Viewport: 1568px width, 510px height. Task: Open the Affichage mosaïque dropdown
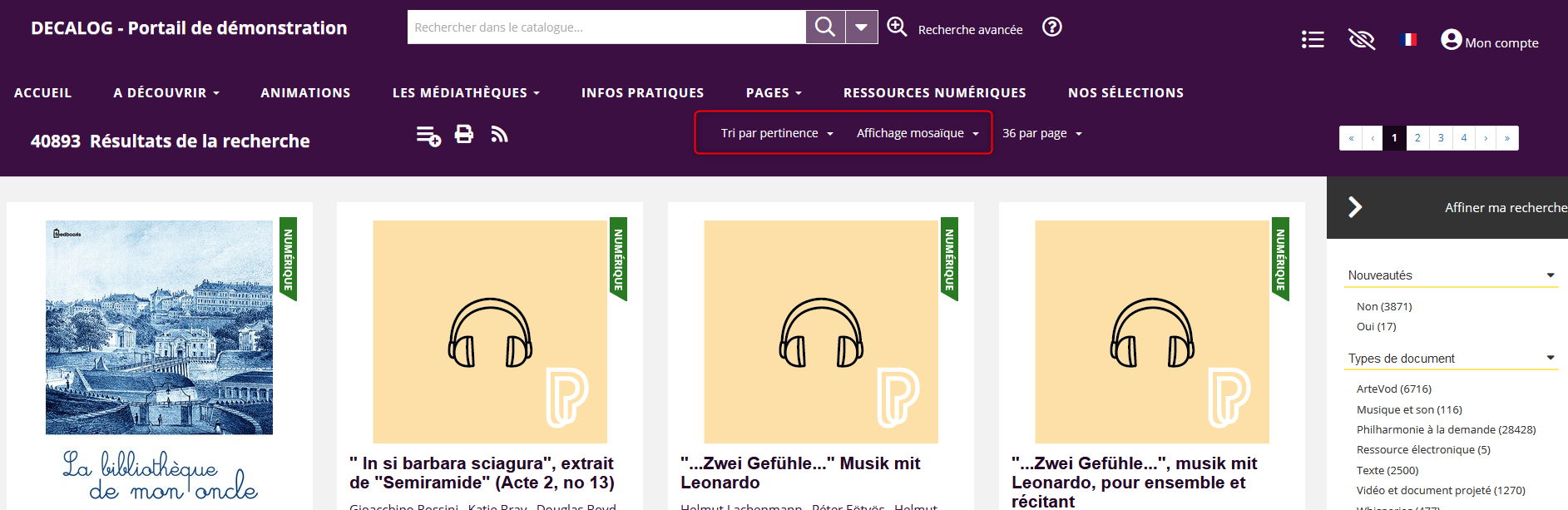coord(917,133)
